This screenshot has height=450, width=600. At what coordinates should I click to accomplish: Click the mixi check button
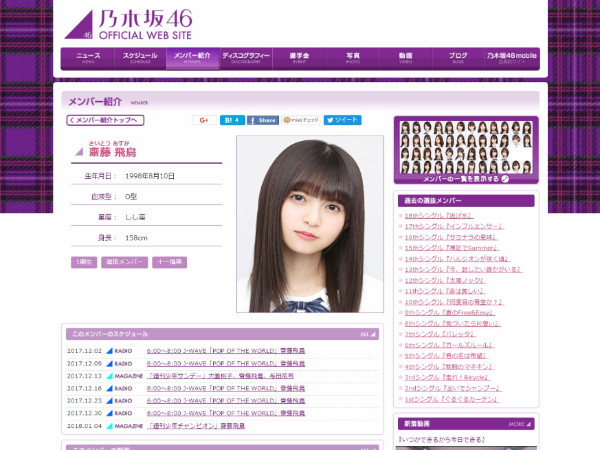300,120
